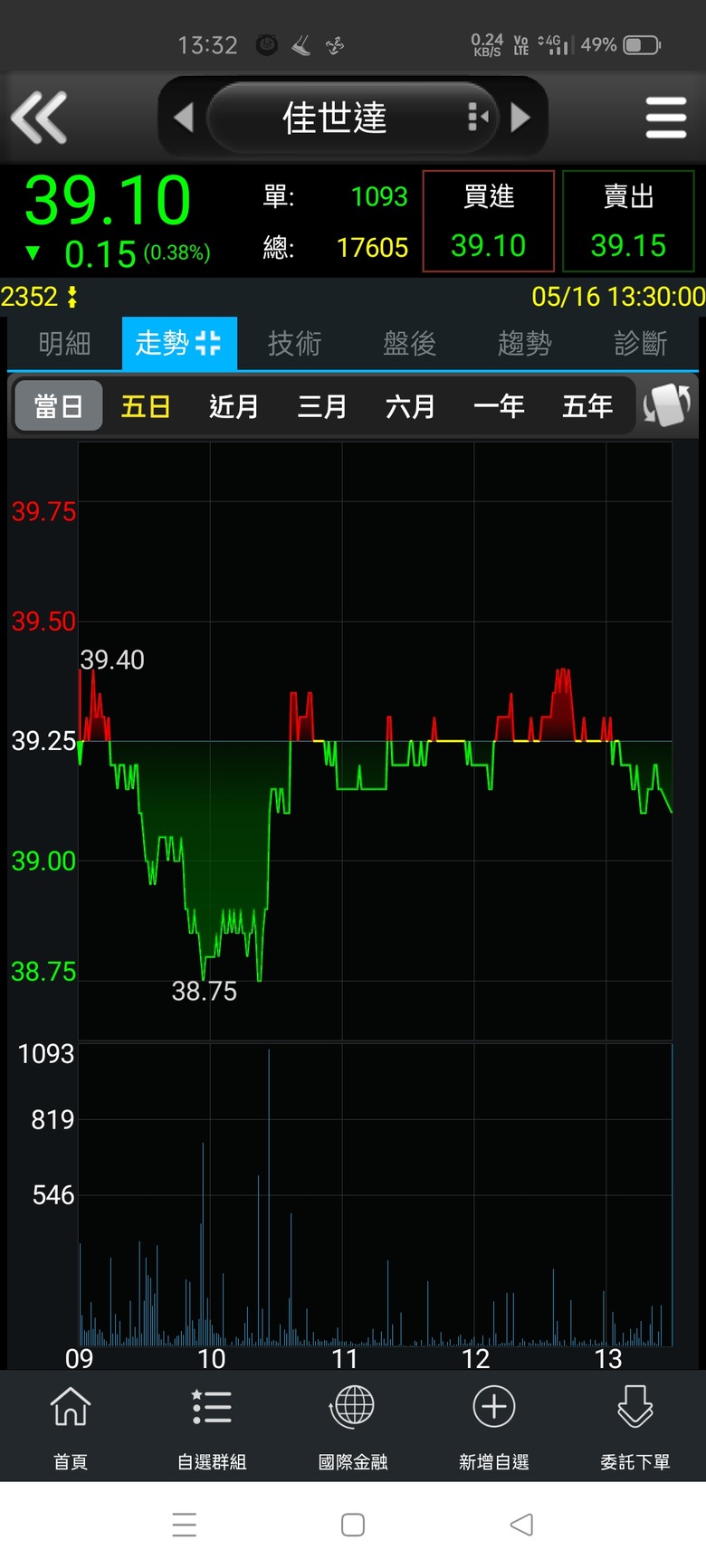The height and width of the screenshot is (1568, 706).
Task: Tap the 39.75 price axis label
Action: tap(43, 512)
